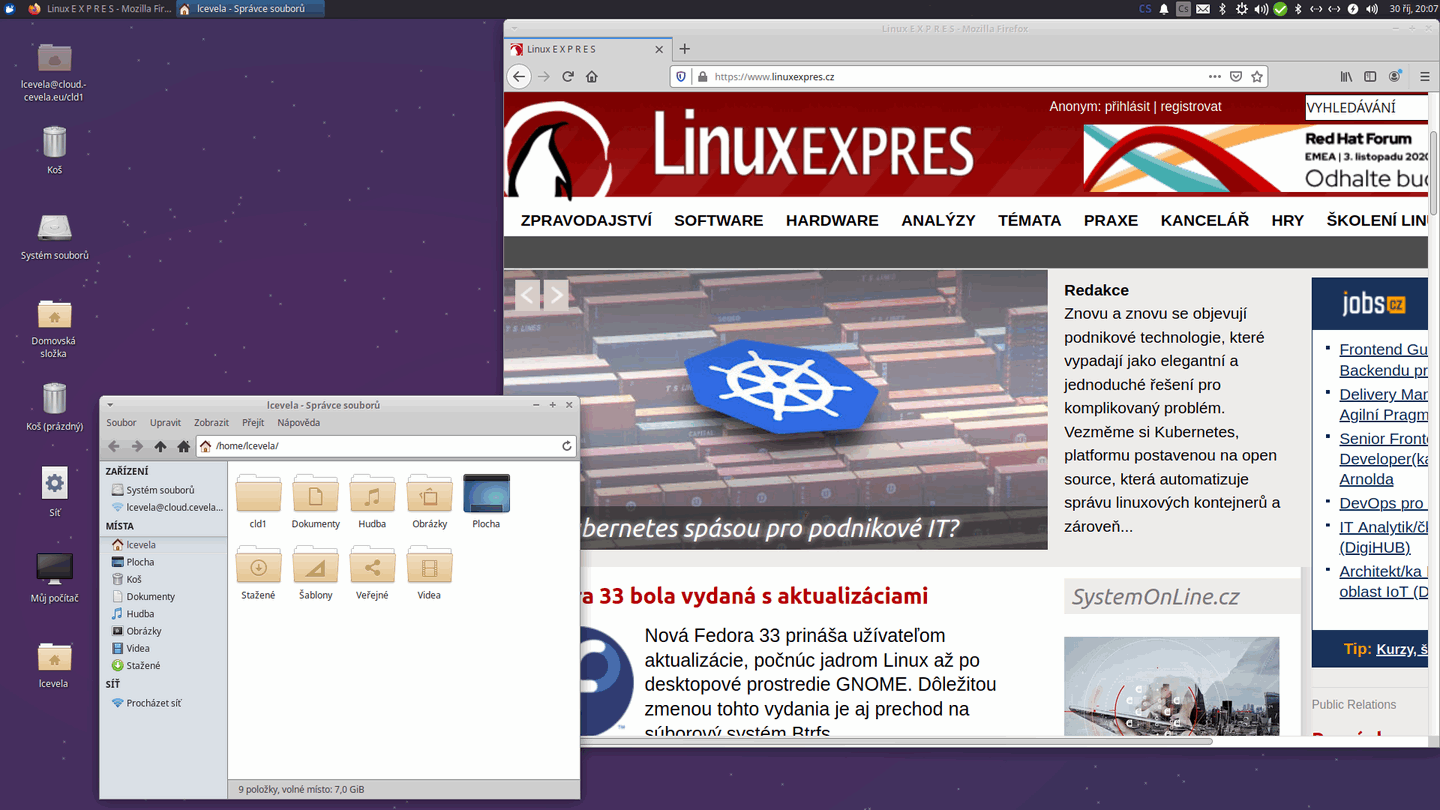Click the přihlásit login link
This screenshot has height=810, width=1440.
(1127, 106)
